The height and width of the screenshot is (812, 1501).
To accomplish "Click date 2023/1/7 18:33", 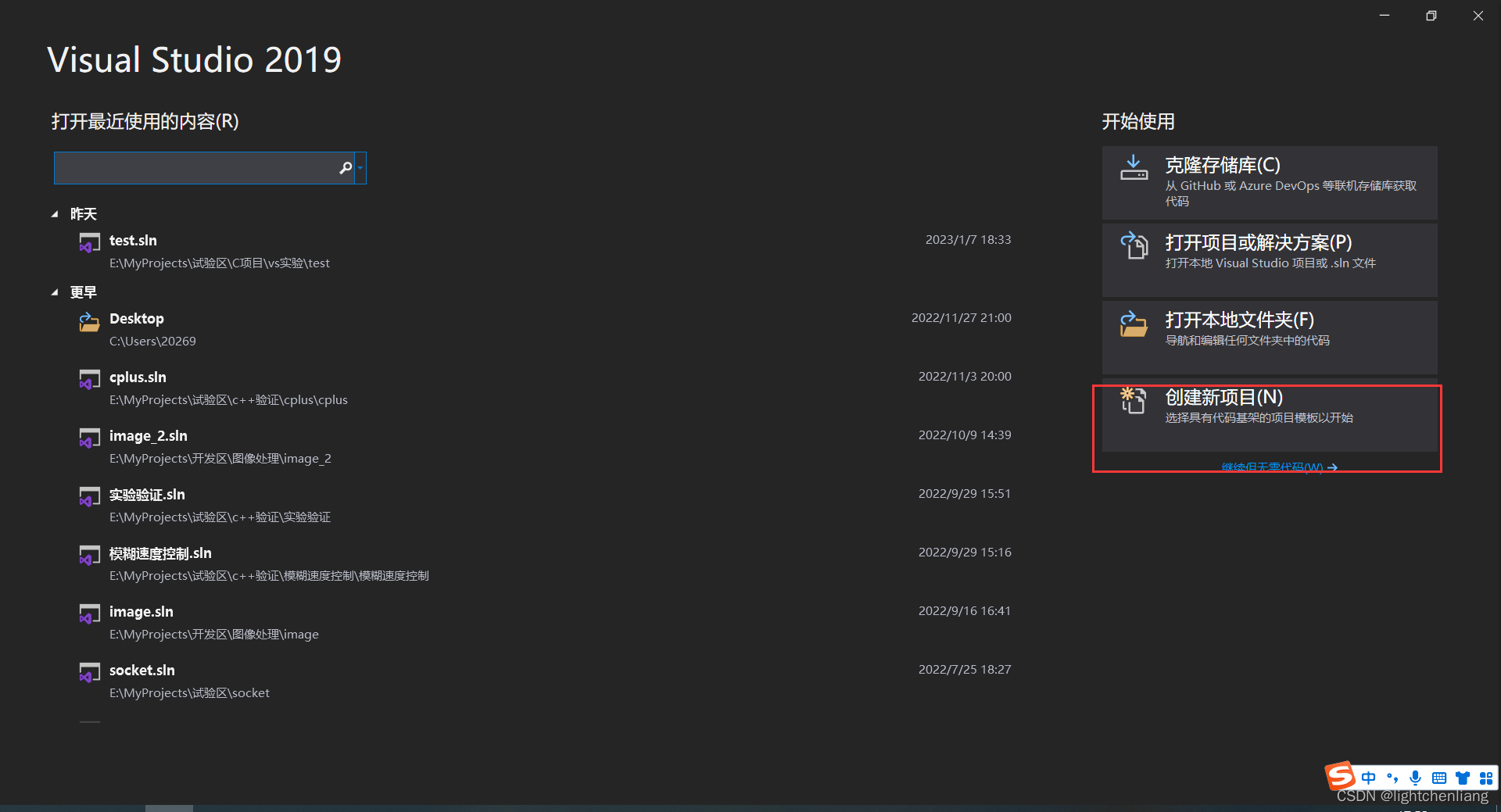I will pos(968,240).
